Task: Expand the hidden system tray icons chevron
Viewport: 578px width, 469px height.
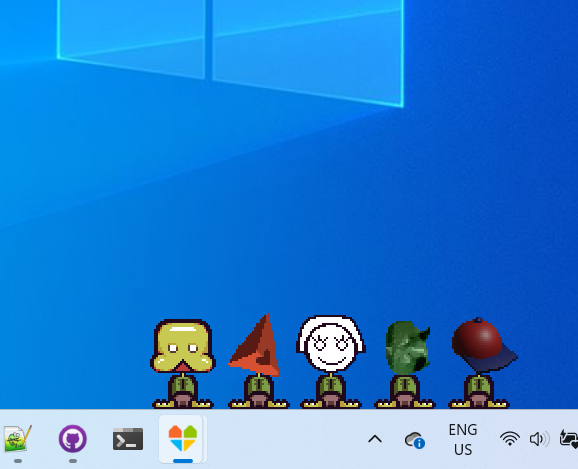Action: [x=375, y=439]
